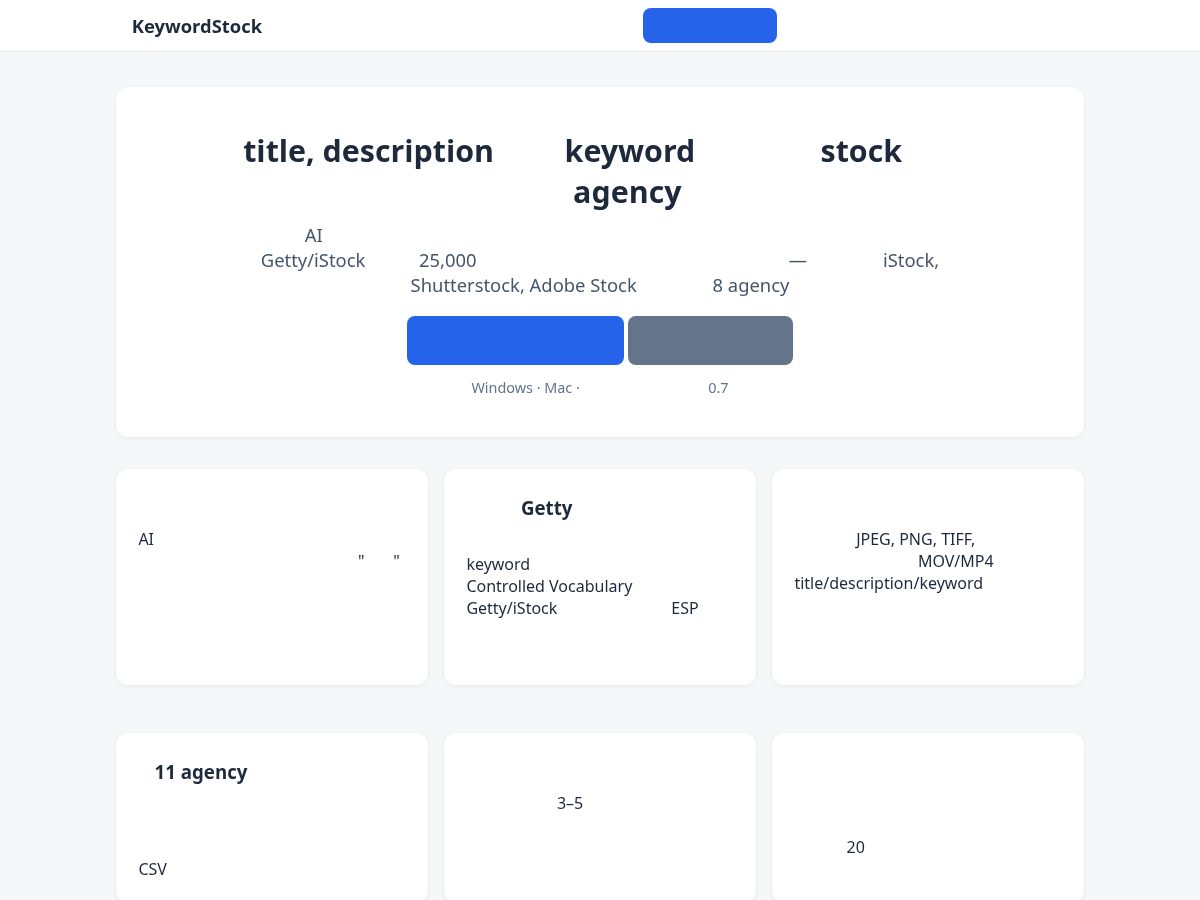
Task: Click "AI" in the first feature card
Action: point(146,539)
